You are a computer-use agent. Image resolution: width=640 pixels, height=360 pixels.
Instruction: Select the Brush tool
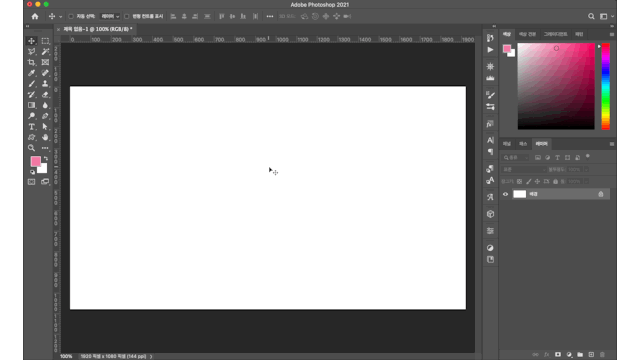(x=31, y=84)
